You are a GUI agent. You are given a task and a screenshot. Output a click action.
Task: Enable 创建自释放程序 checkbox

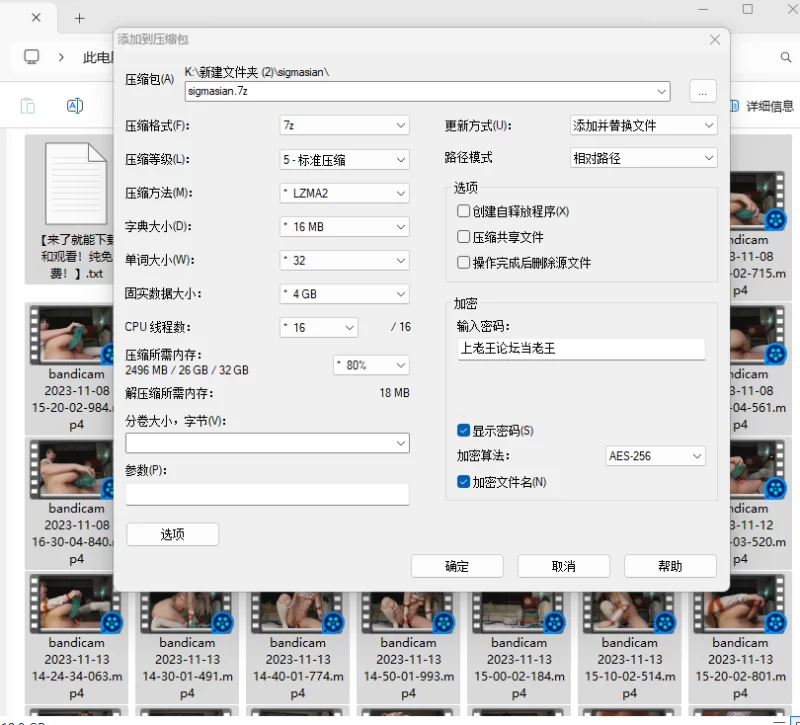464,211
